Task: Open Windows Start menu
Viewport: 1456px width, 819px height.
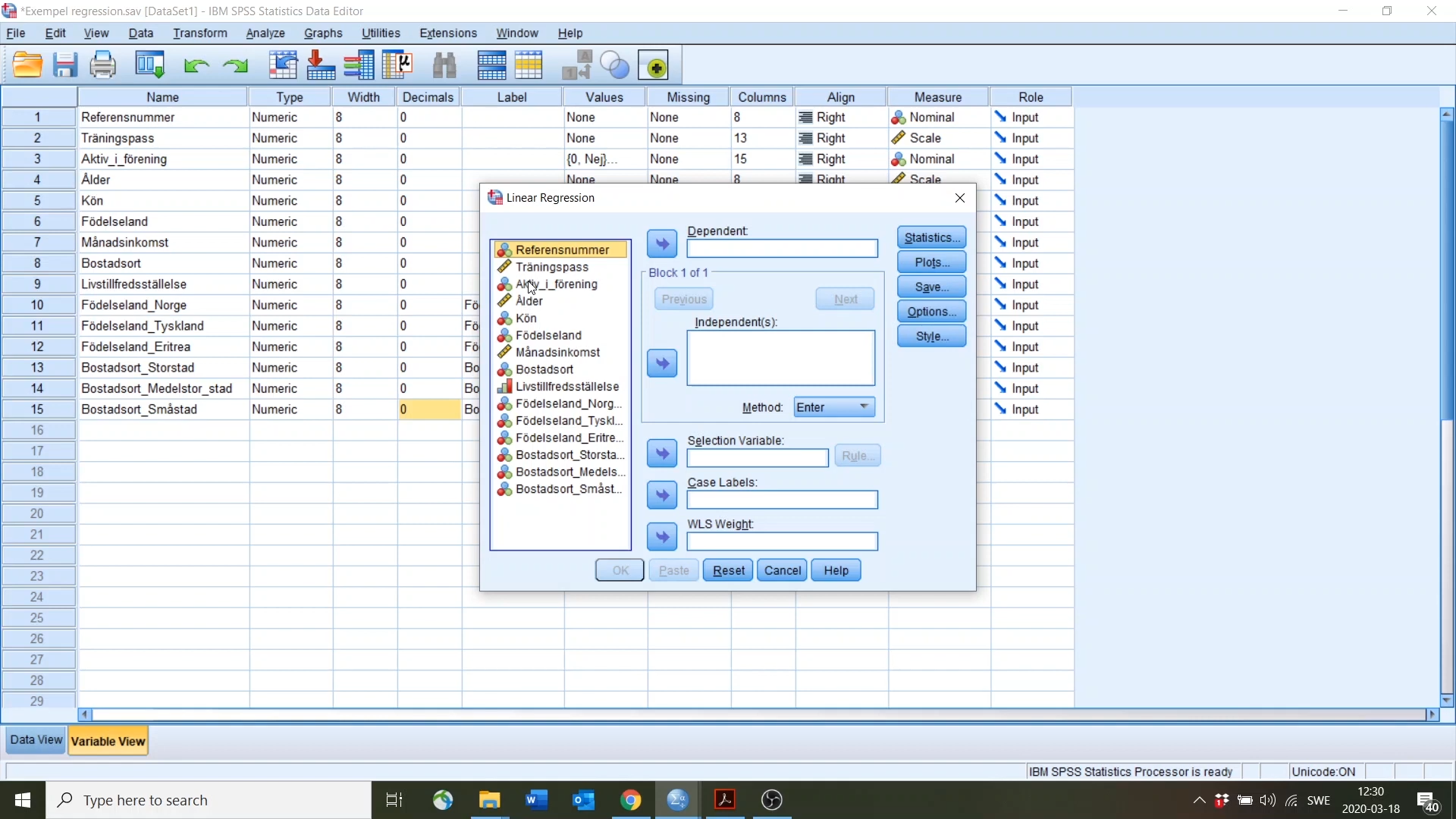Action: pyautogui.click(x=23, y=800)
